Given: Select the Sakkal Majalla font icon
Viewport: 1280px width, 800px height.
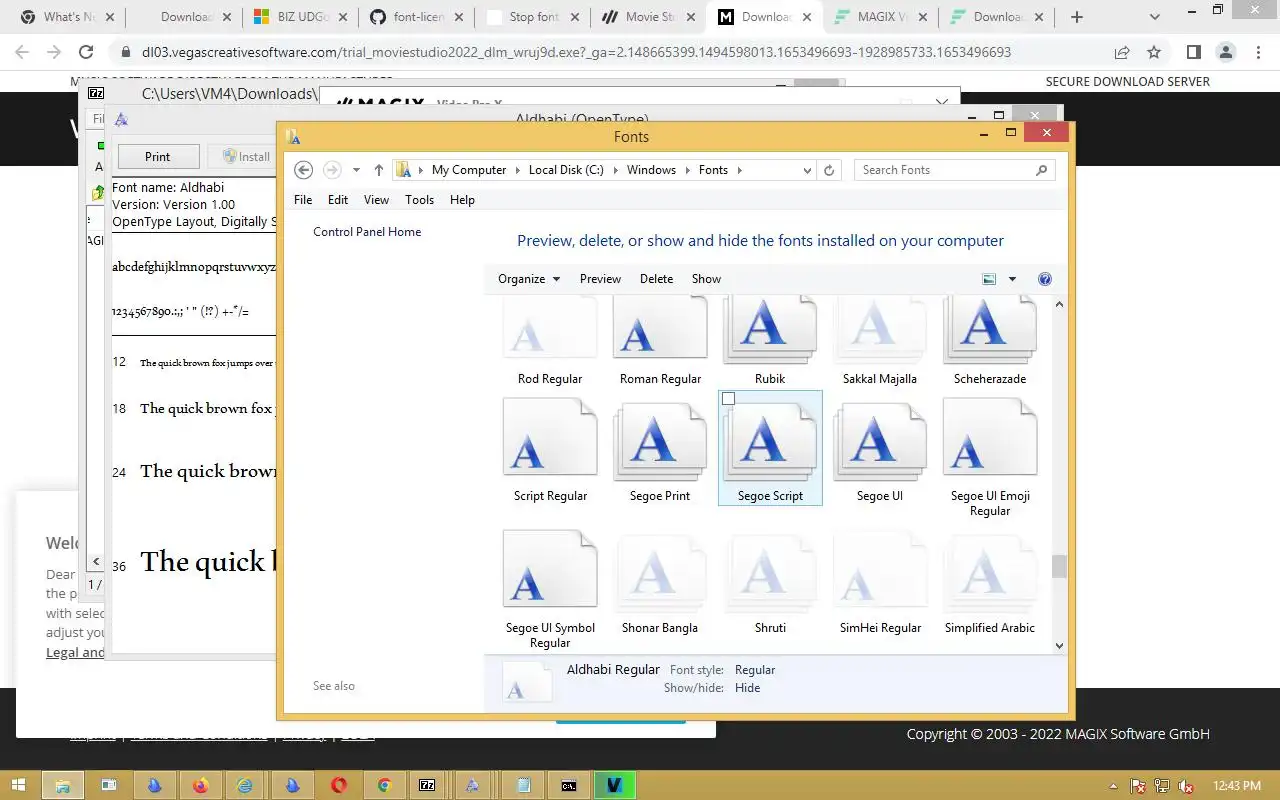Looking at the screenshot, I should point(880,330).
